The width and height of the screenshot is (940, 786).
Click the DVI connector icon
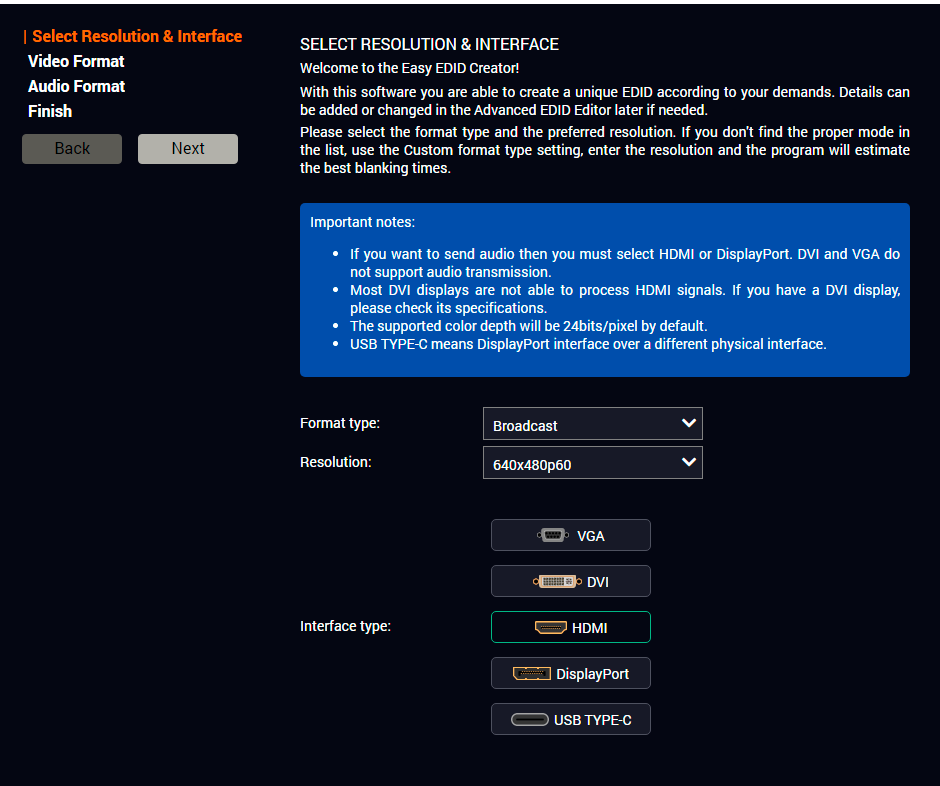[x=557, y=582]
